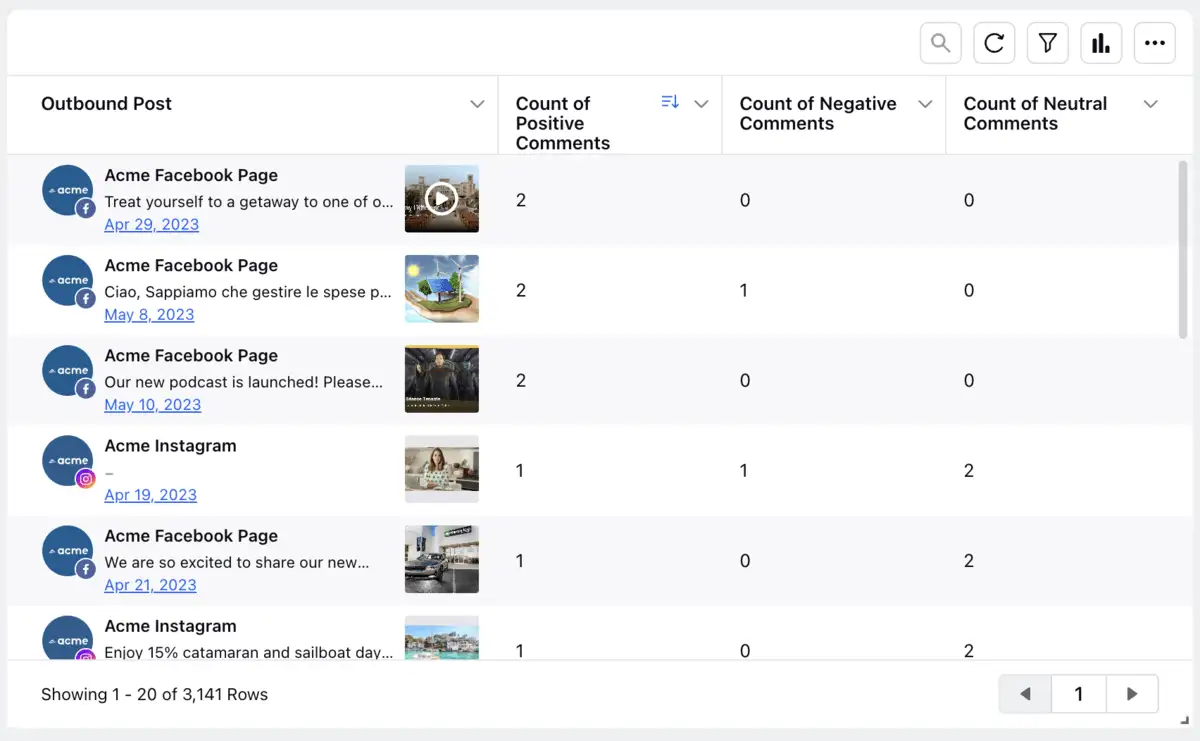Click the Acme Facebook avatar for Apr 29 post
Image resolution: width=1200 pixels, height=741 pixels.
(68, 191)
